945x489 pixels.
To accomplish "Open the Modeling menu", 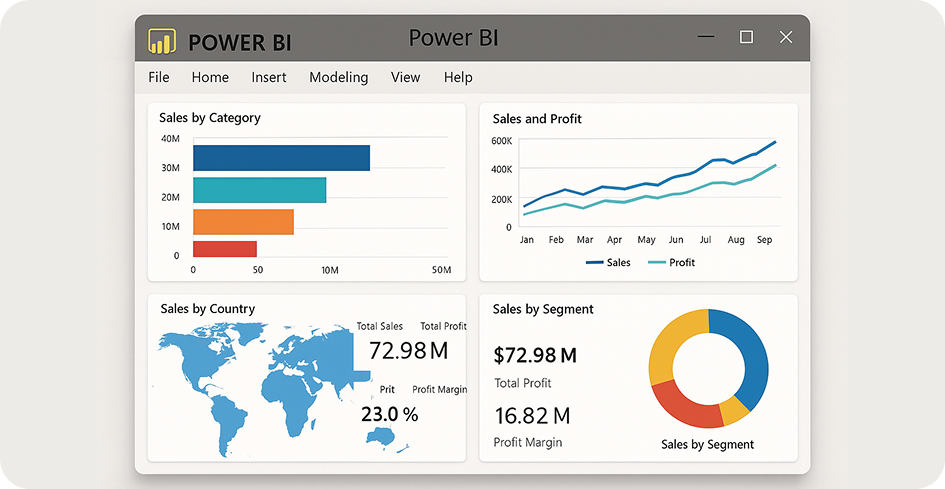I will coord(338,77).
